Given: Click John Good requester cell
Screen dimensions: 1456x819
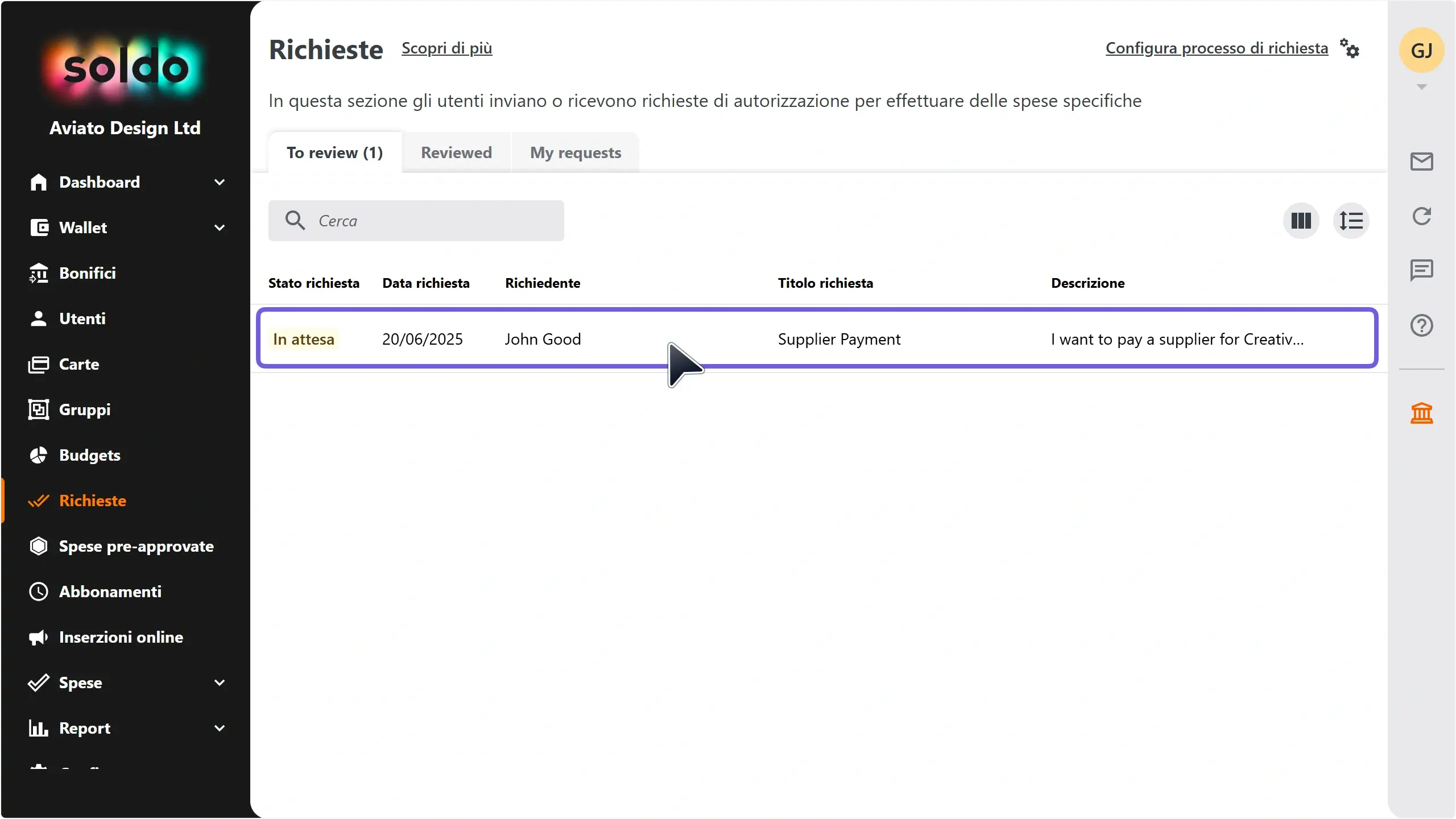Looking at the screenshot, I should (543, 339).
